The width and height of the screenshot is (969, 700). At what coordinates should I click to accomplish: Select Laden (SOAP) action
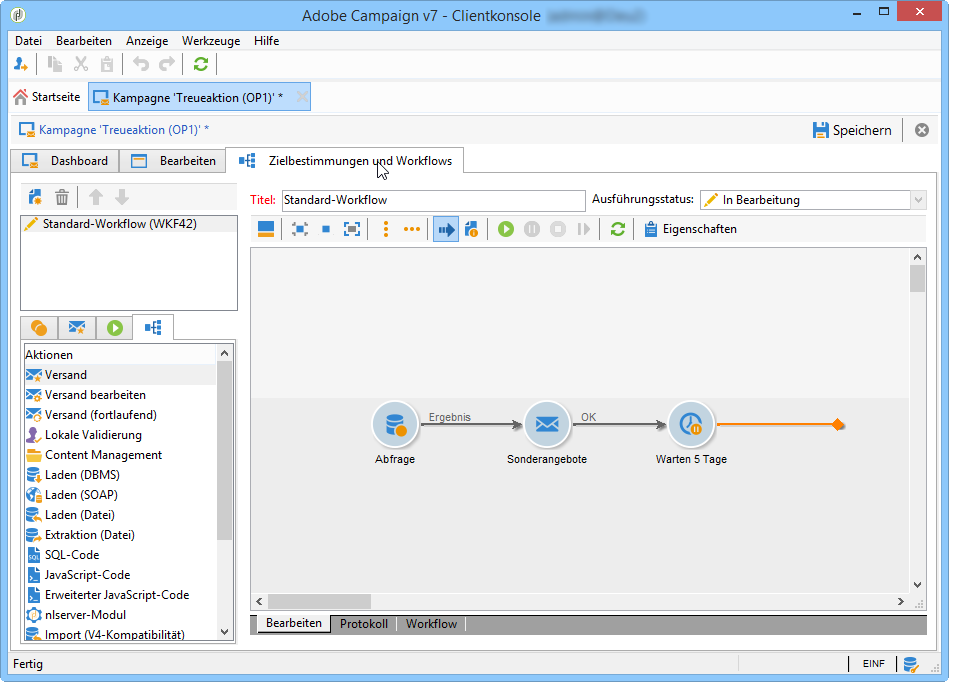coord(120,495)
